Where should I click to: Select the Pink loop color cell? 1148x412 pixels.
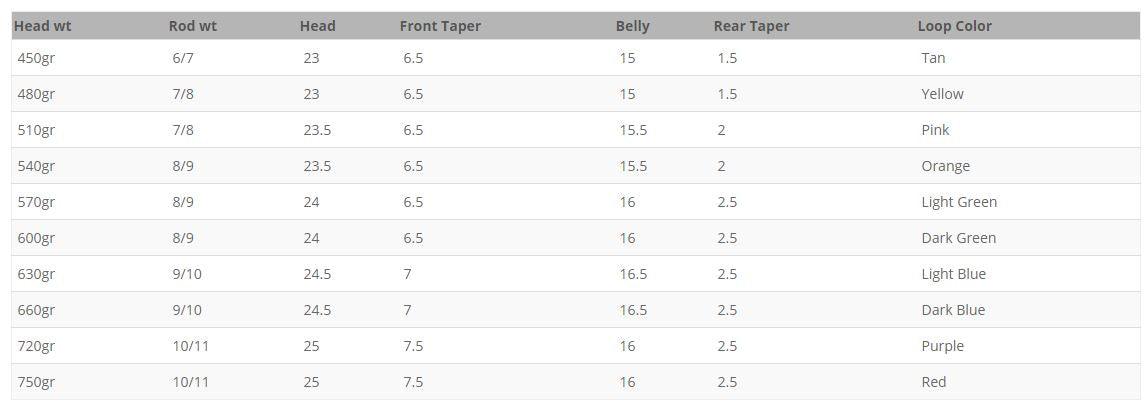click(x=935, y=130)
